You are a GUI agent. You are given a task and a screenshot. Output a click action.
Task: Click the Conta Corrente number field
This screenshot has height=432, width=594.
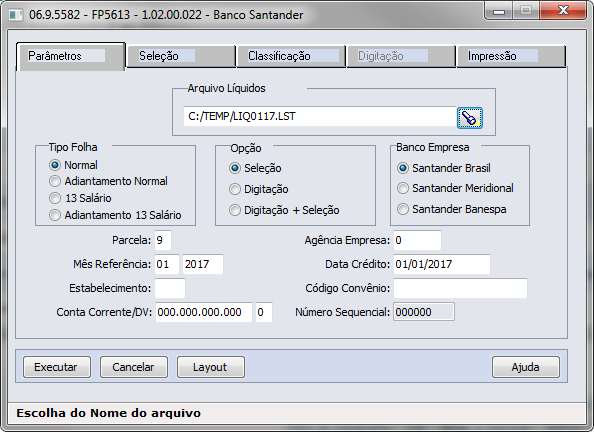(x=204, y=312)
